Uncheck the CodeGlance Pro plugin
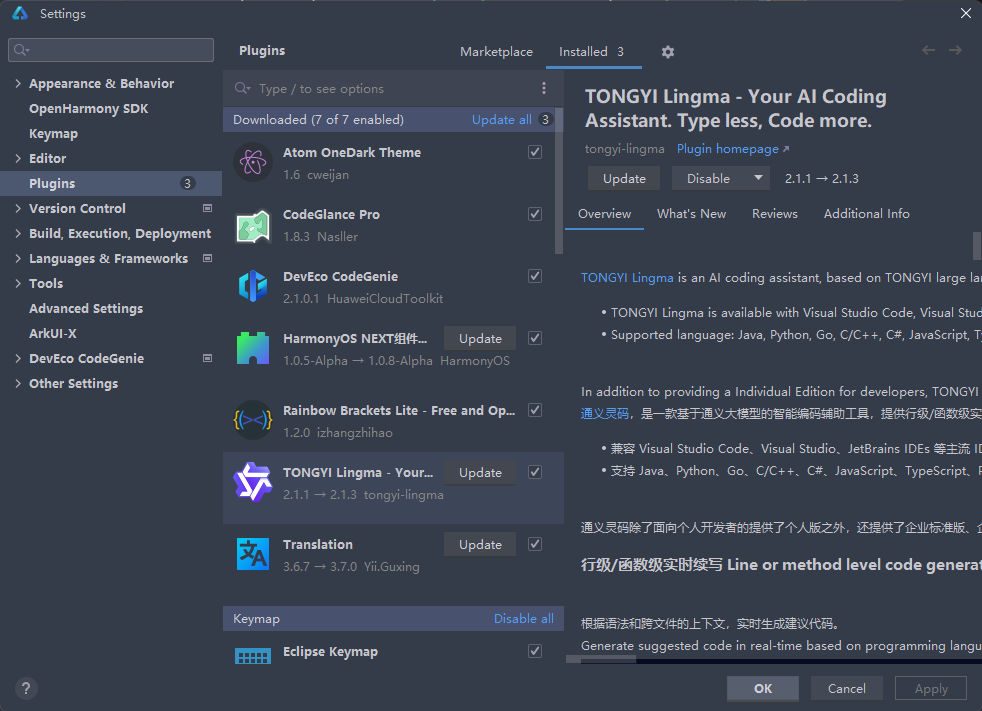Screen dimensions: 982x711 535,214
